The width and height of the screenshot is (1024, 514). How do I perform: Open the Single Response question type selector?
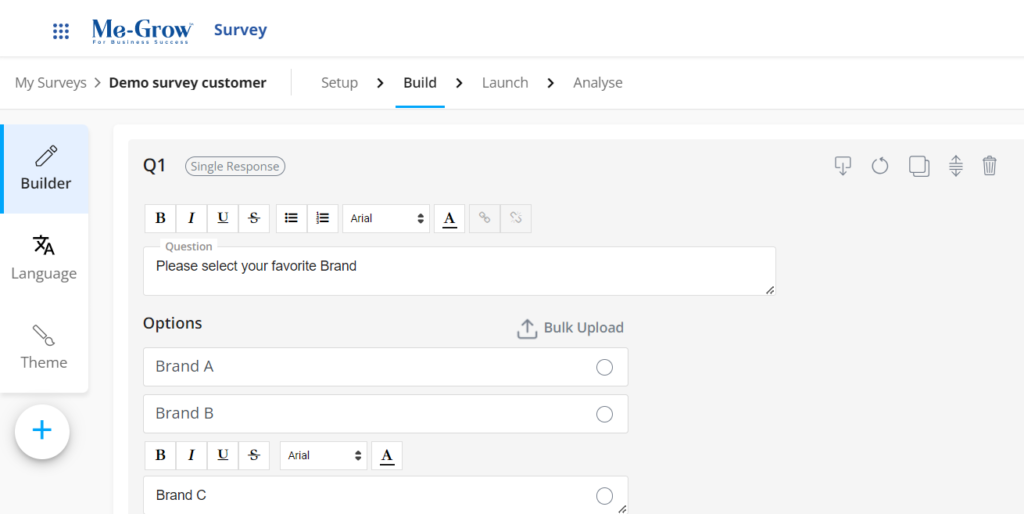tap(235, 167)
